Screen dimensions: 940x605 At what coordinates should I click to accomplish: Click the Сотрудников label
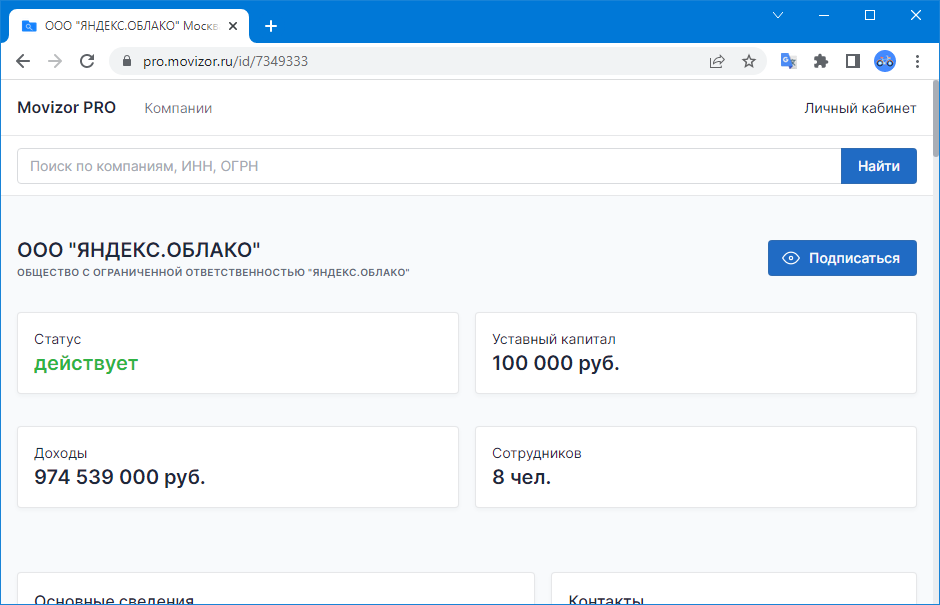point(537,453)
